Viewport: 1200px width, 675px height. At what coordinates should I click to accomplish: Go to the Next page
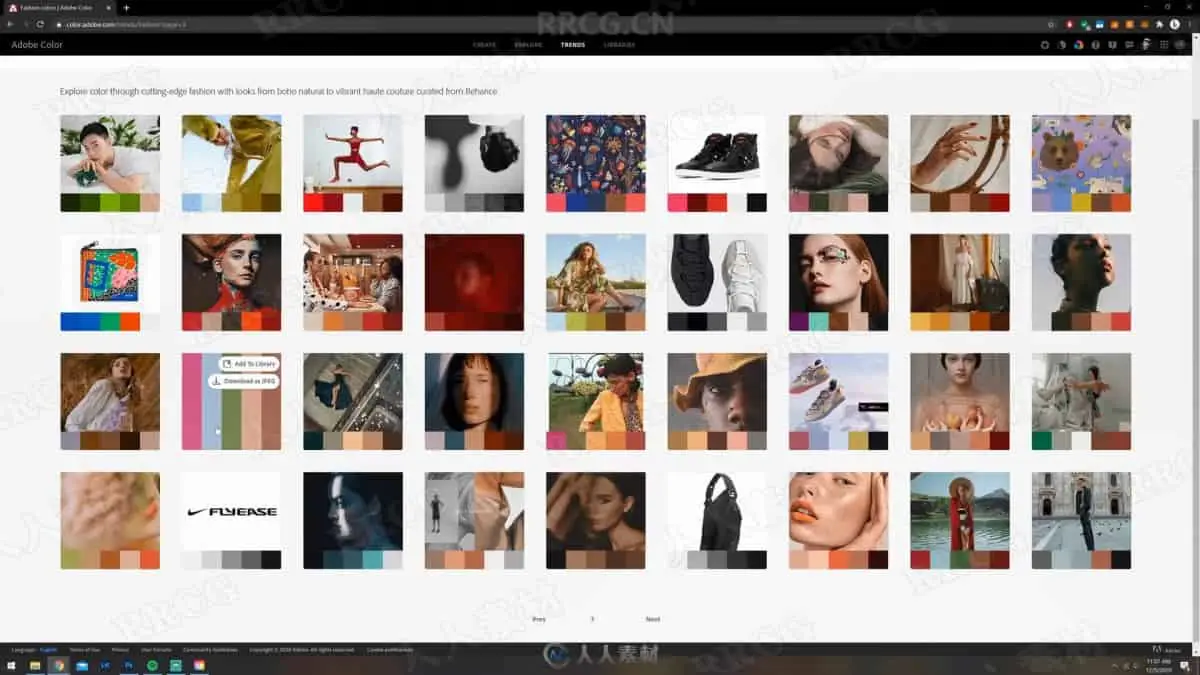(653, 619)
